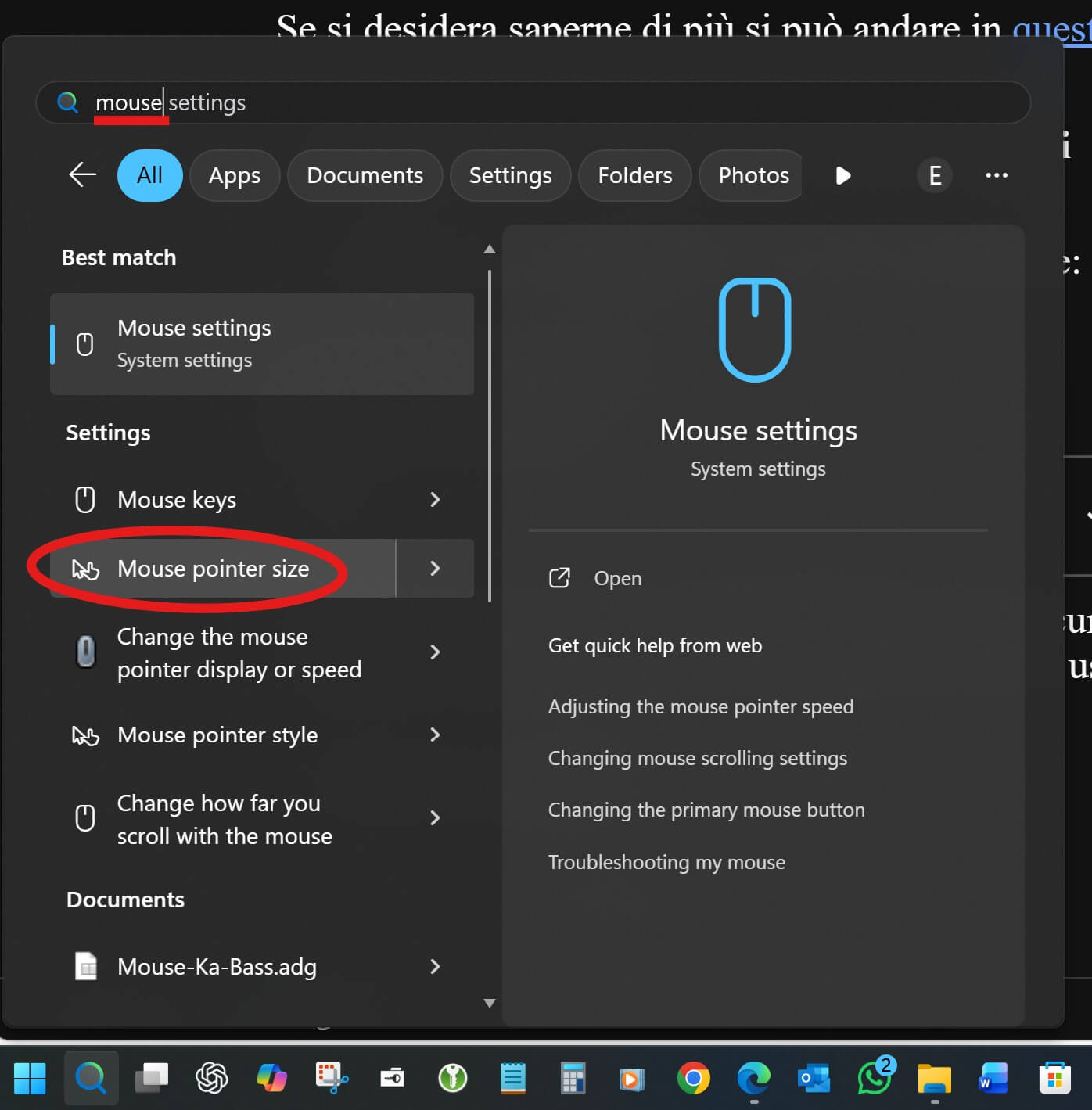Expand the Mouse-Ka-Bass.adg document options
This screenshot has width=1092, height=1110.
pos(435,967)
